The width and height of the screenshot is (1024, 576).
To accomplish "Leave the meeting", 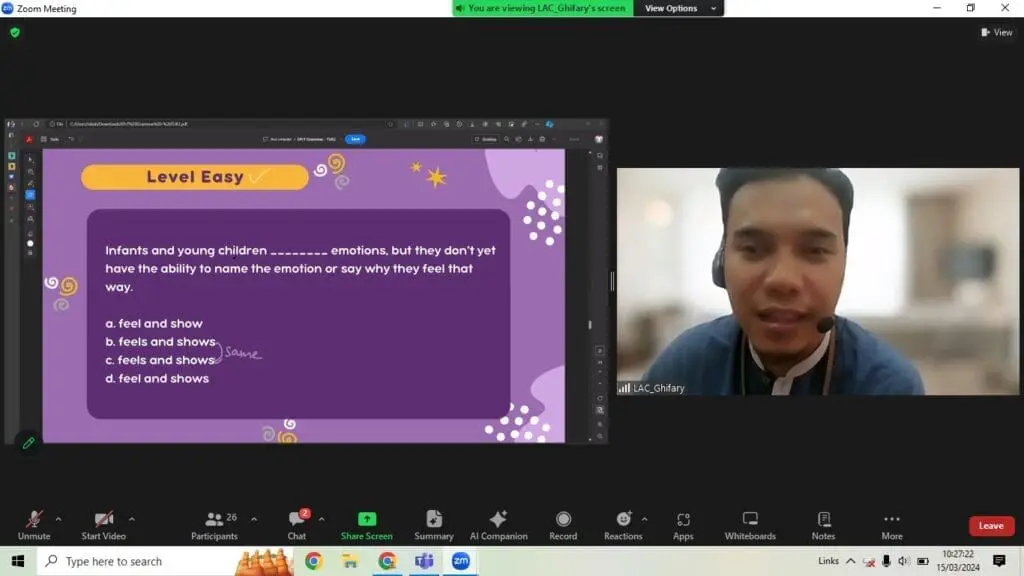I will (991, 526).
